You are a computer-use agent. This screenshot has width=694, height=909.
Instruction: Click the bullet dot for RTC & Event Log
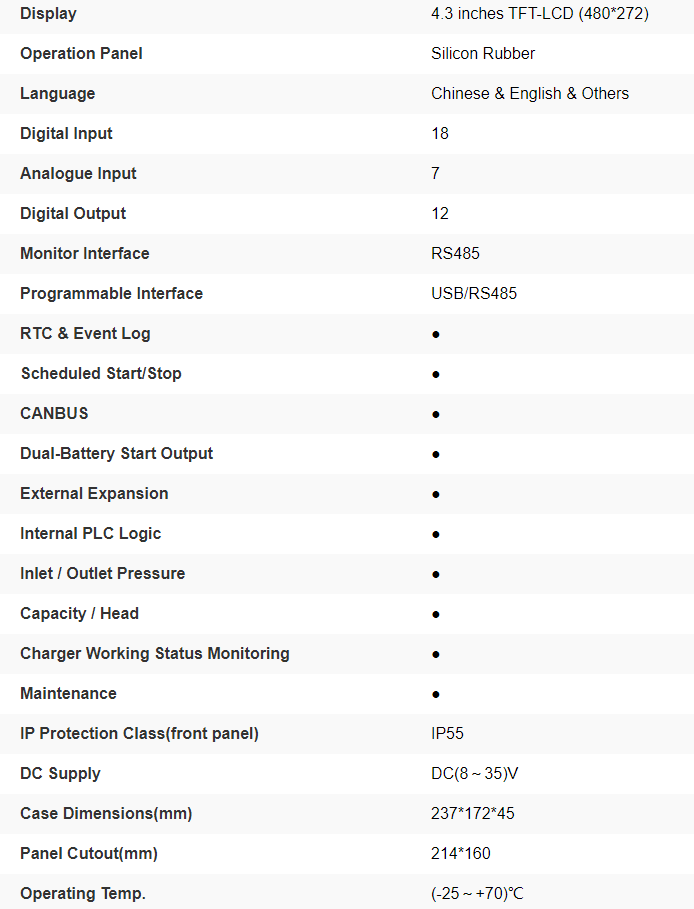point(436,334)
